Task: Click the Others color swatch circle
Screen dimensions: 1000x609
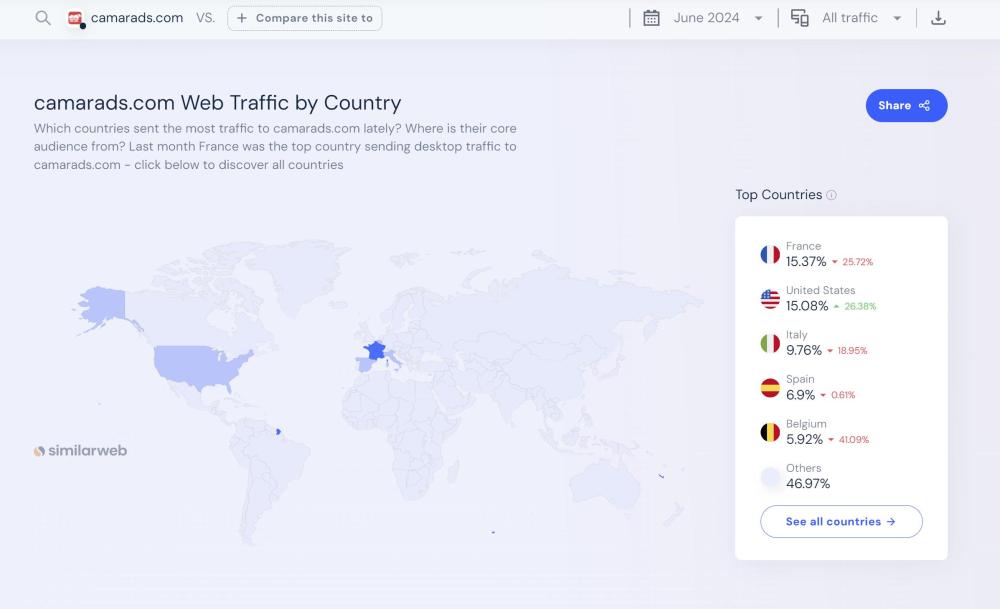Action: point(770,477)
